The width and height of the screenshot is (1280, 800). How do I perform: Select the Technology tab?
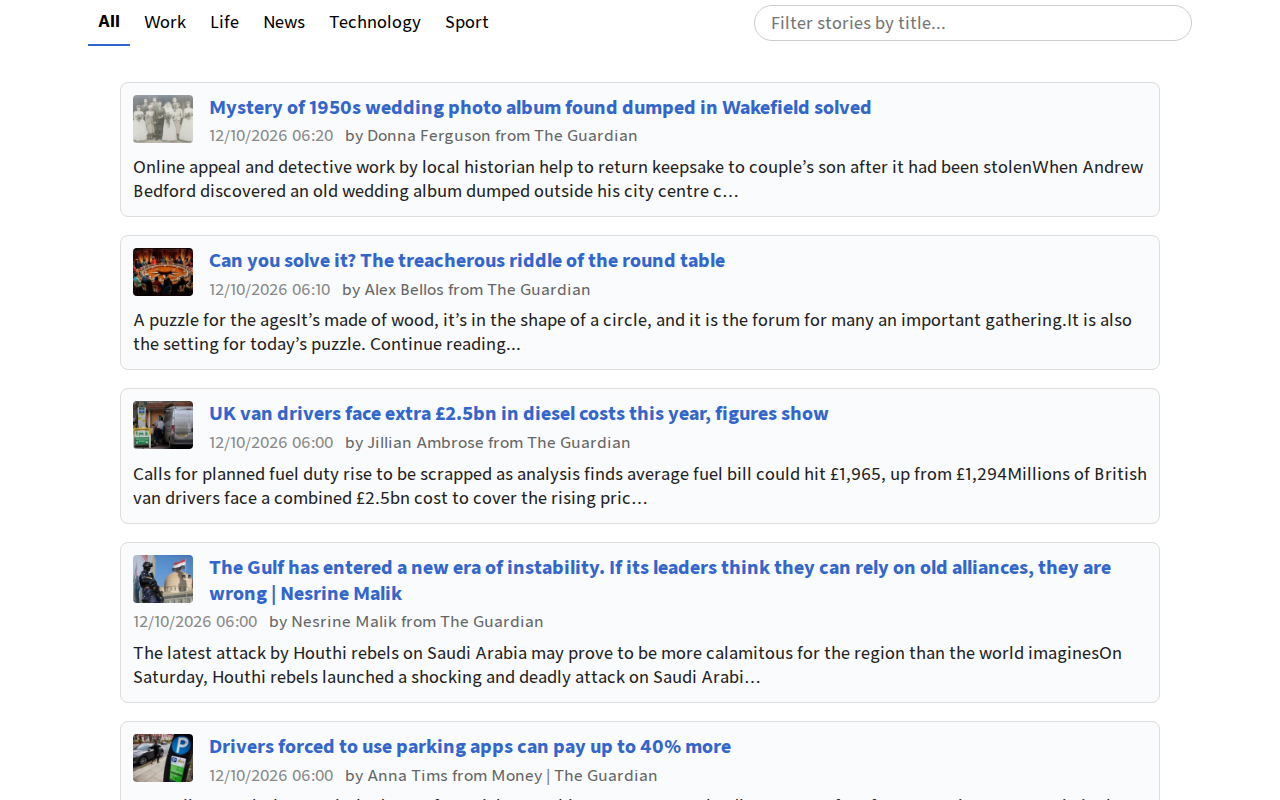pyautogui.click(x=375, y=22)
